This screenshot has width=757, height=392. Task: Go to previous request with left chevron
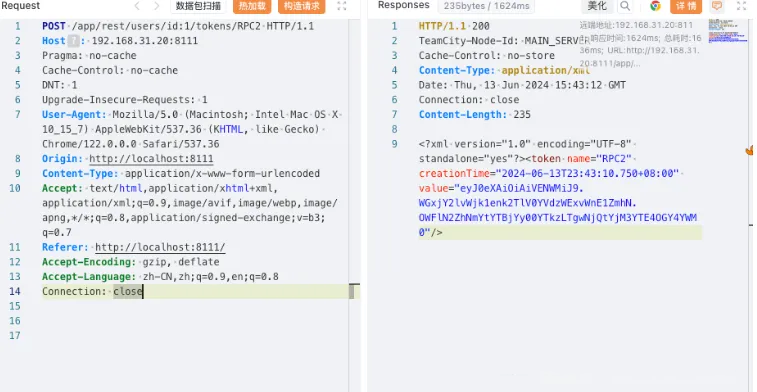(137, 6)
